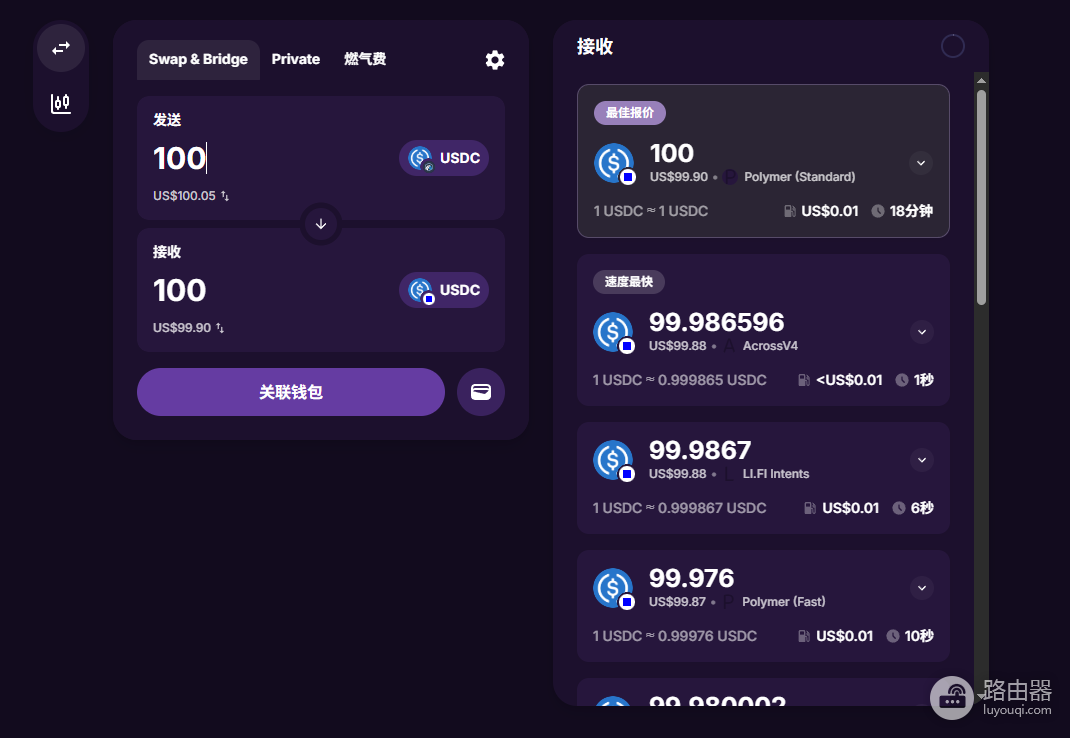Viewport: 1070px width, 738px height.
Task: Click the wallet card icon beside 关联钱包
Action: click(481, 392)
